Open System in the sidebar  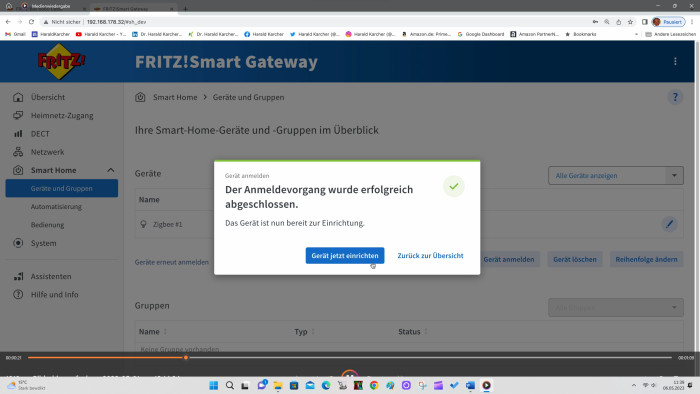coord(43,243)
